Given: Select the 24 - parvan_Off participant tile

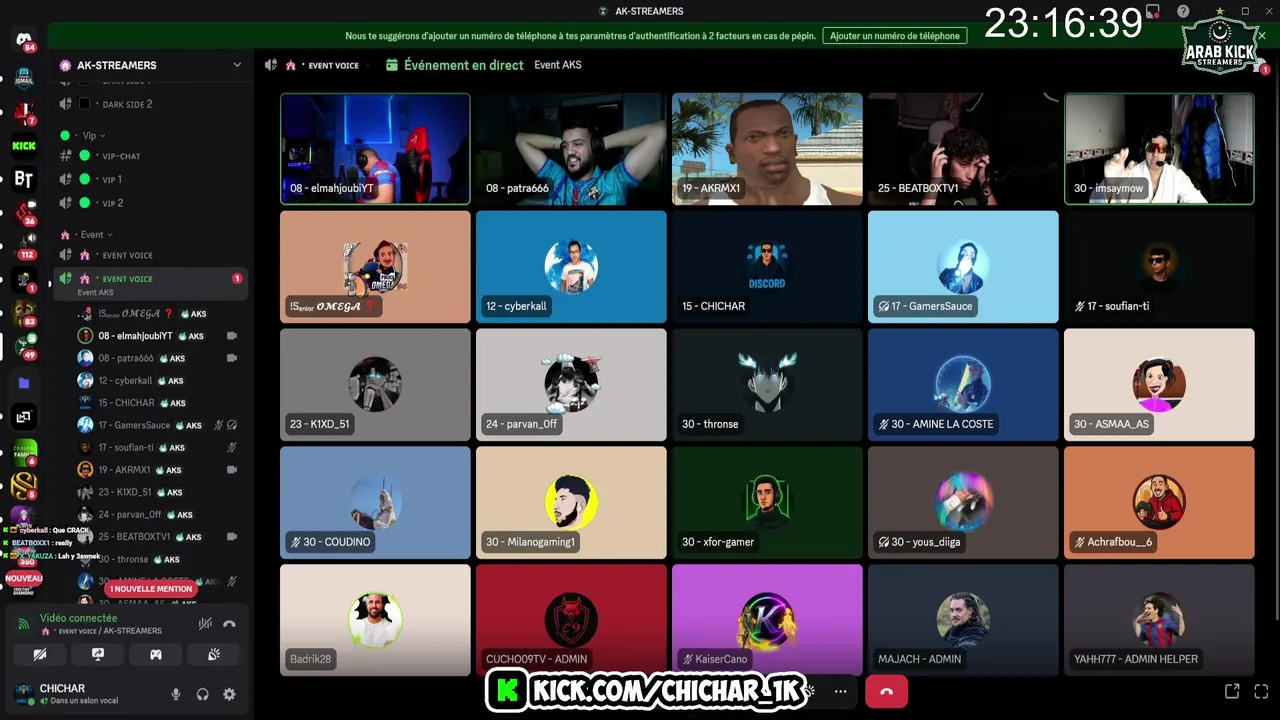Looking at the screenshot, I should point(571,385).
